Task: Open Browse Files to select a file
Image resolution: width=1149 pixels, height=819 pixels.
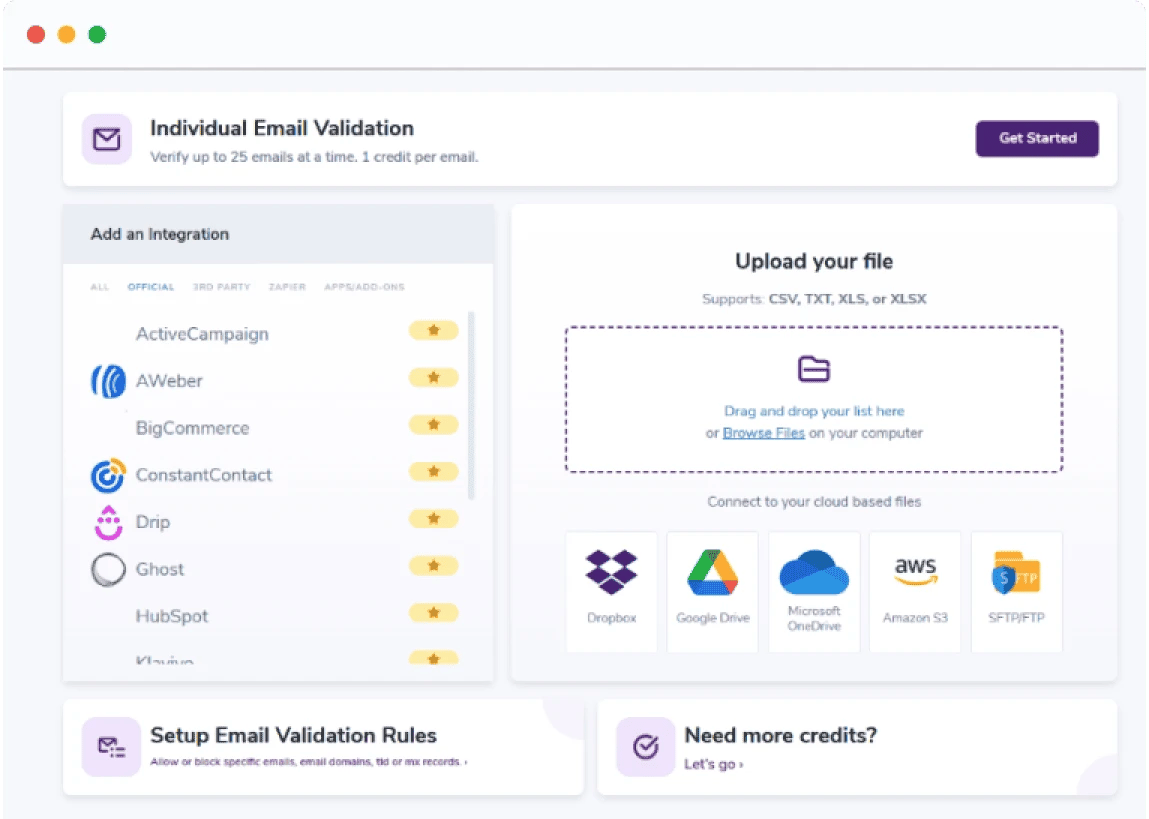Action: [763, 434]
